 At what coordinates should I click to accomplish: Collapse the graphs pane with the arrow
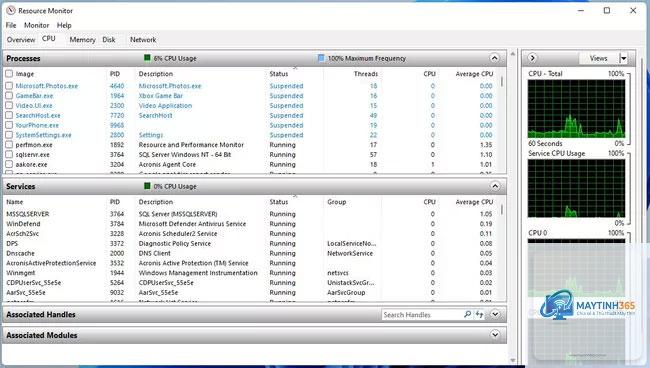pos(533,58)
